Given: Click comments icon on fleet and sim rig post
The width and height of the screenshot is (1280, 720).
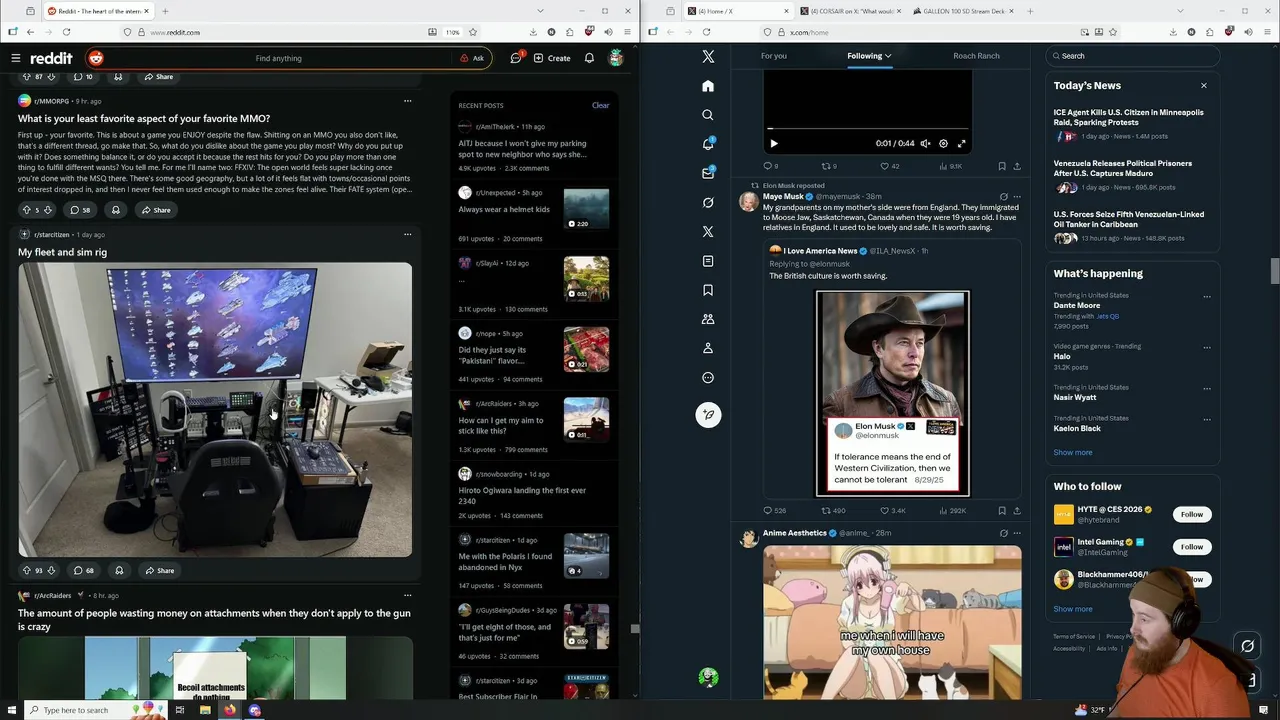Looking at the screenshot, I should pyautogui.click(x=83, y=570).
